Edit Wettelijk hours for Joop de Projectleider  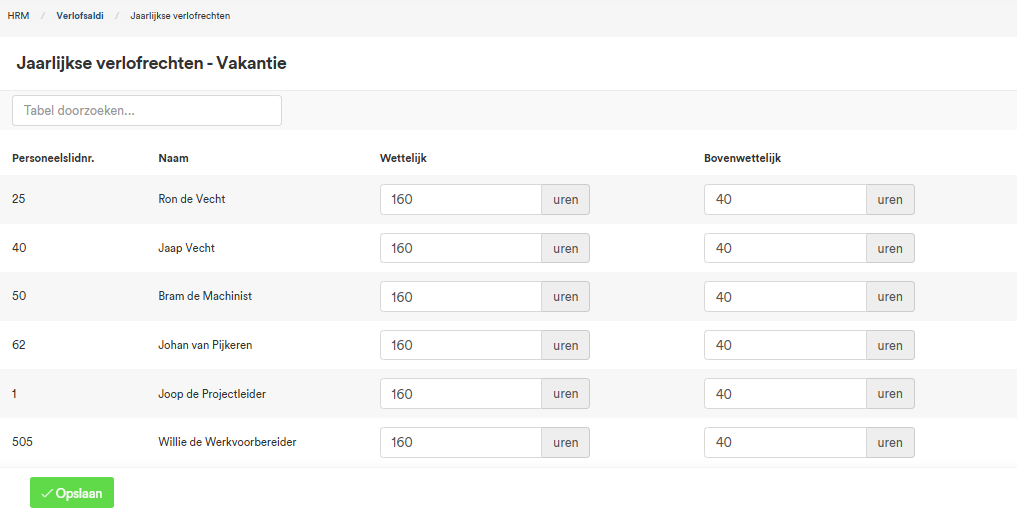click(461, 394)
